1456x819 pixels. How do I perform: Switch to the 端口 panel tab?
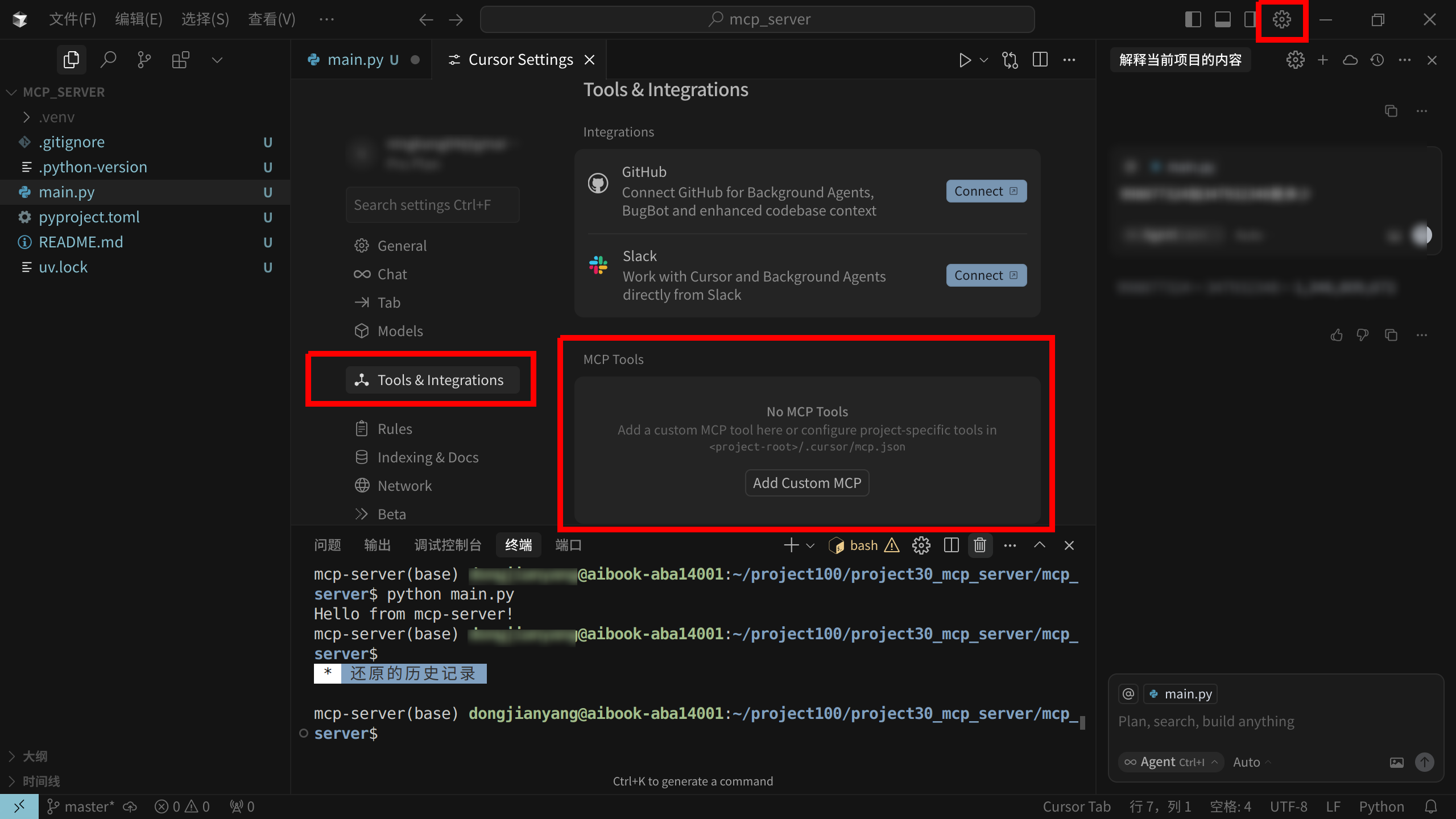569,545
